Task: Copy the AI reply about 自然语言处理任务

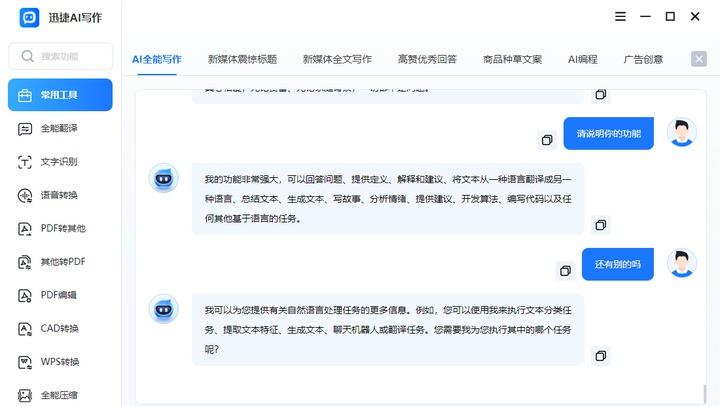Action: pos(600,356)
